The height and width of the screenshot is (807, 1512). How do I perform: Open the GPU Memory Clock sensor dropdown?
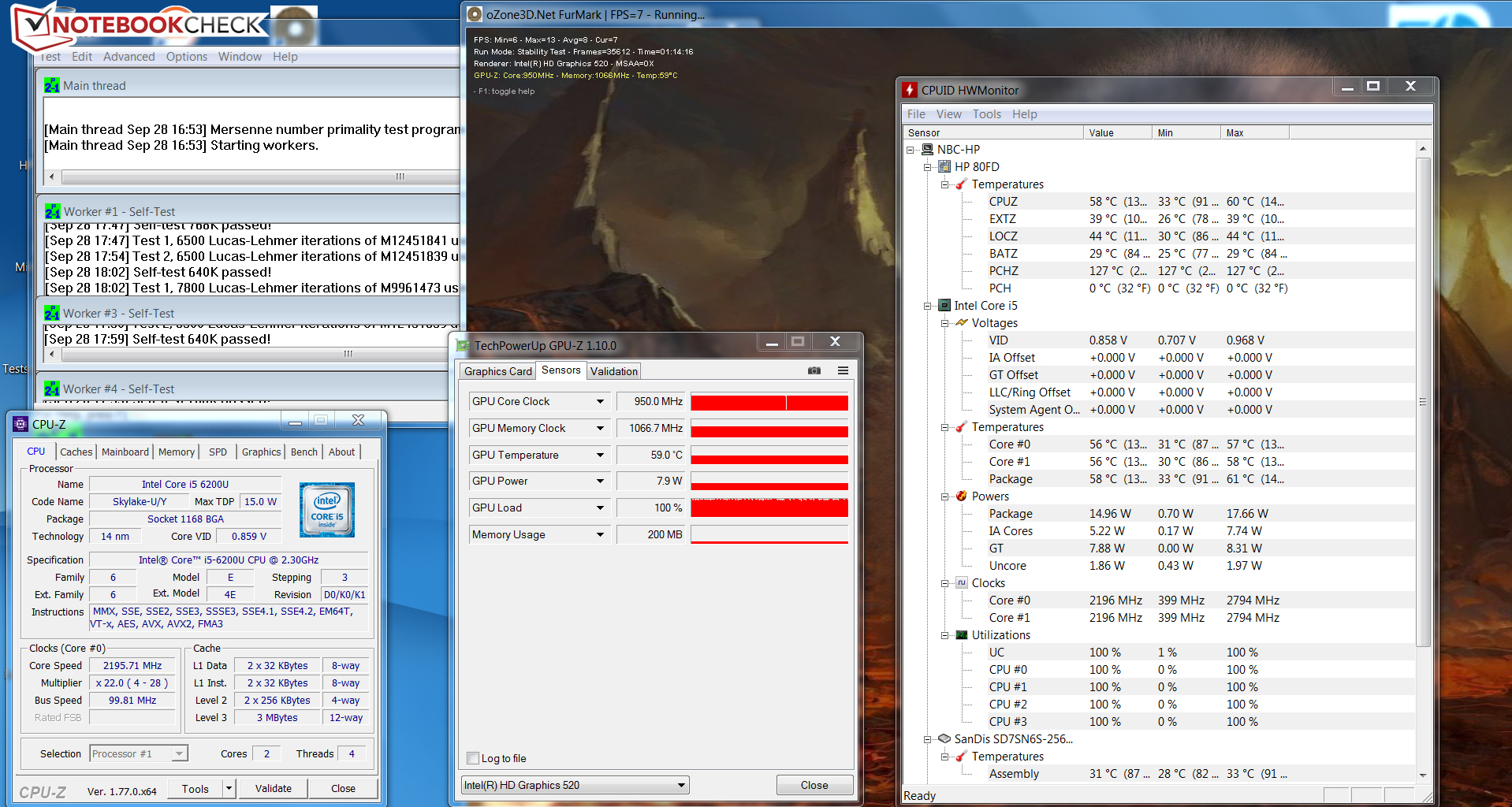[600, 428]
